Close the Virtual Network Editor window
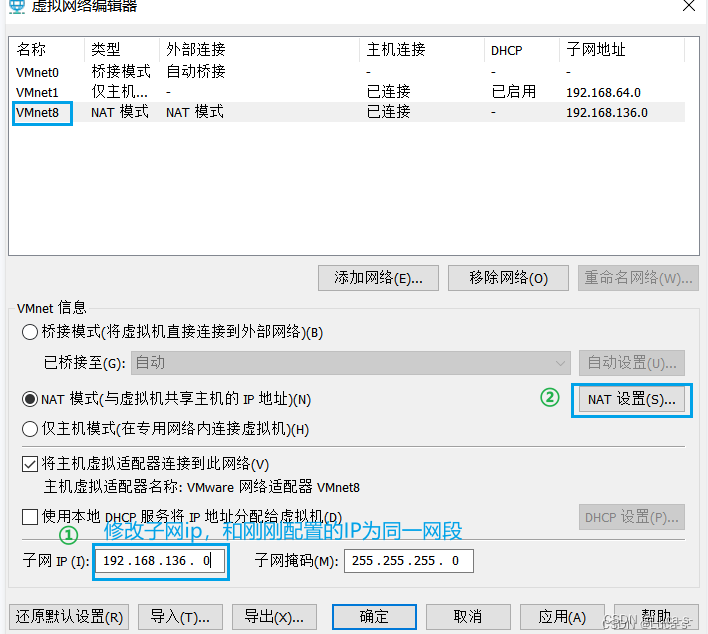708x634 pixels. 689,6
